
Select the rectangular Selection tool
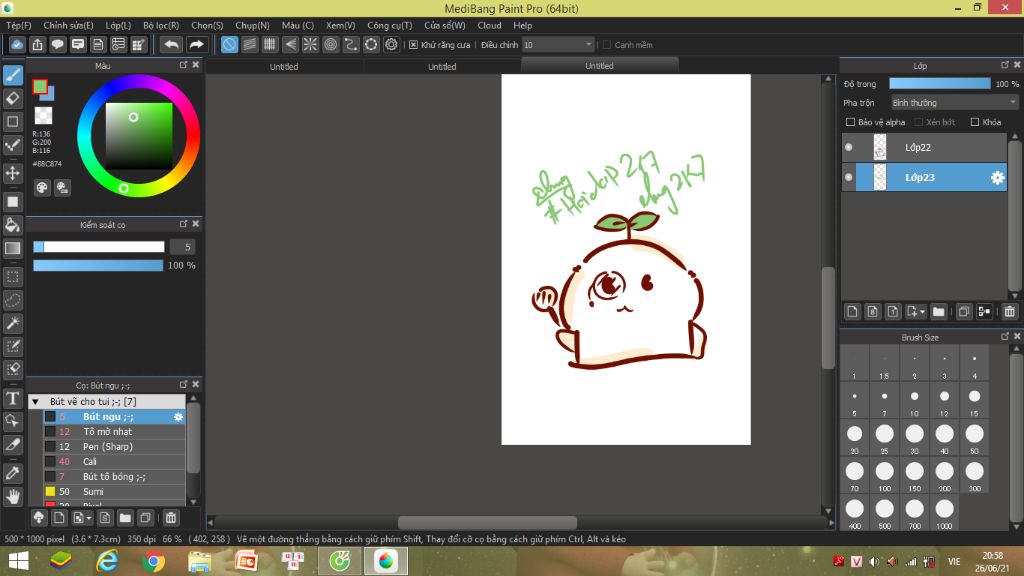[x=12, y=277]
